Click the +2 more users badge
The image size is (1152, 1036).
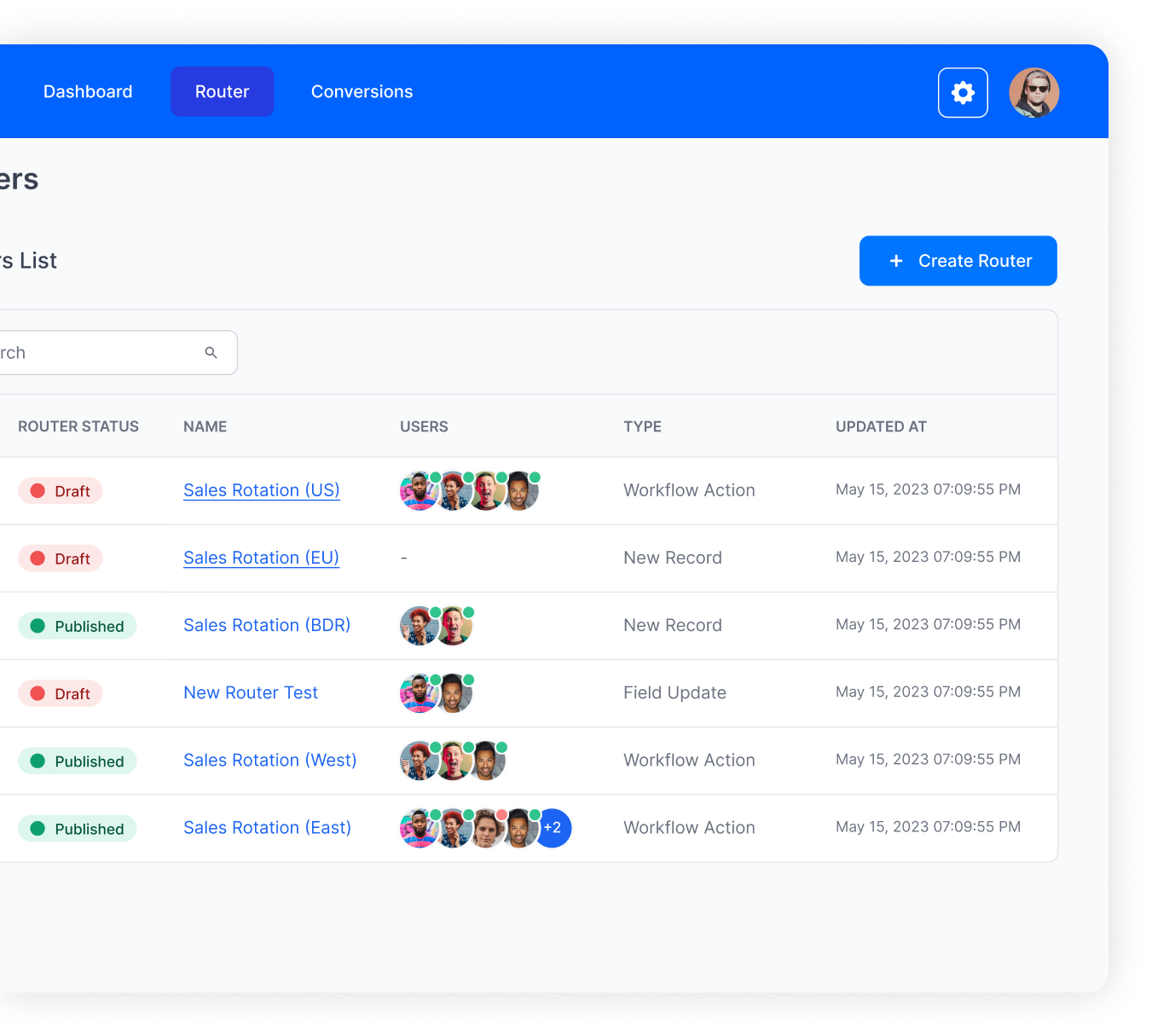(x=553, y=828)
